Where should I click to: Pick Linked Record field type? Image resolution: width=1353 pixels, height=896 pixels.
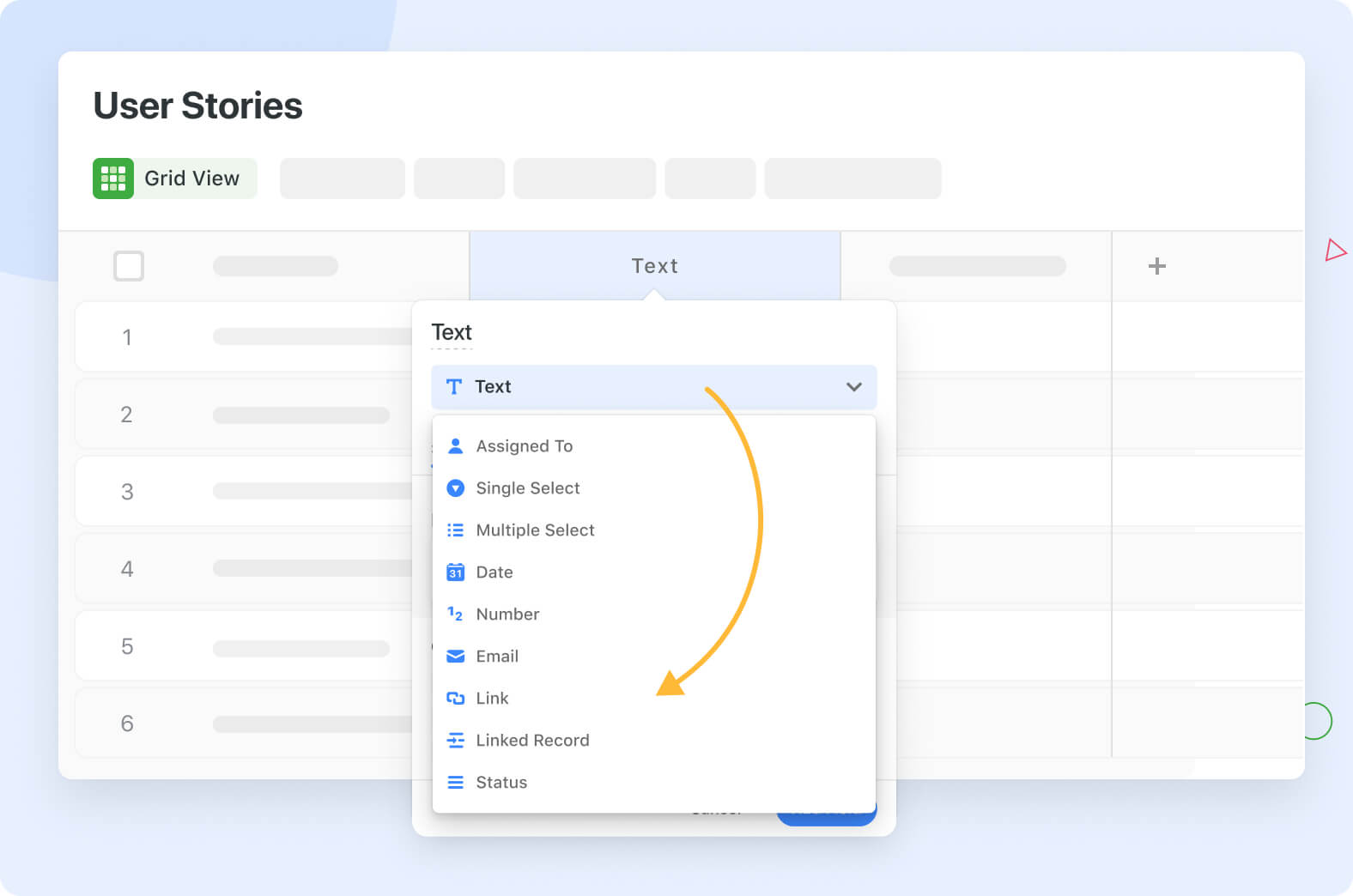(x=654, y=741)
